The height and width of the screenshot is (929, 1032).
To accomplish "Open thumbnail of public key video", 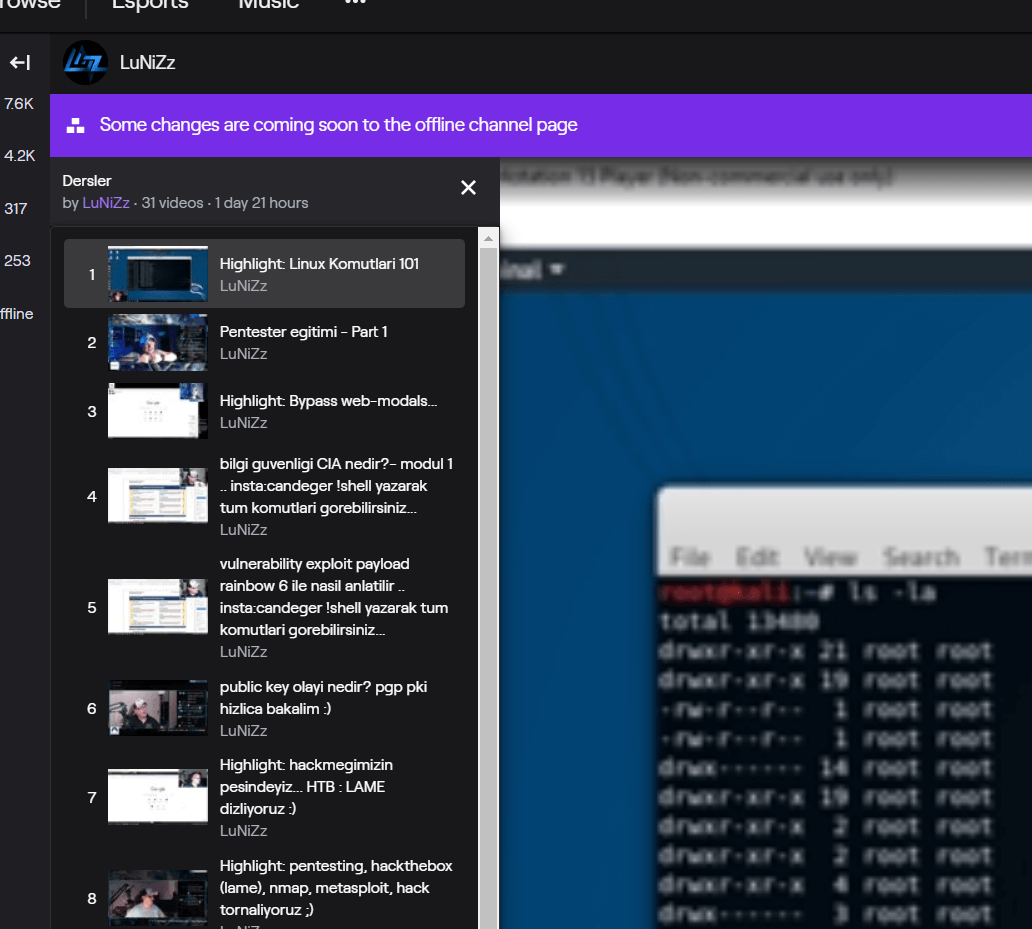I will pyautogui.click(x=158, y=708).
